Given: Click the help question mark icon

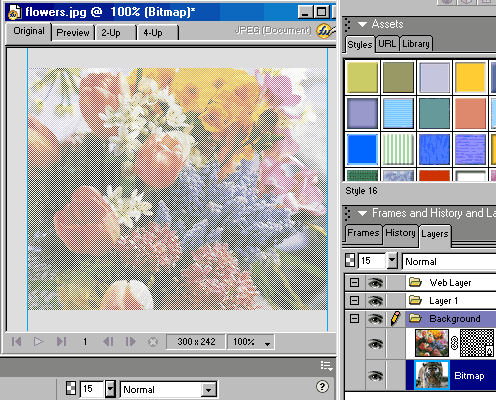Looking at the screenshot, I should pos(322,387).
